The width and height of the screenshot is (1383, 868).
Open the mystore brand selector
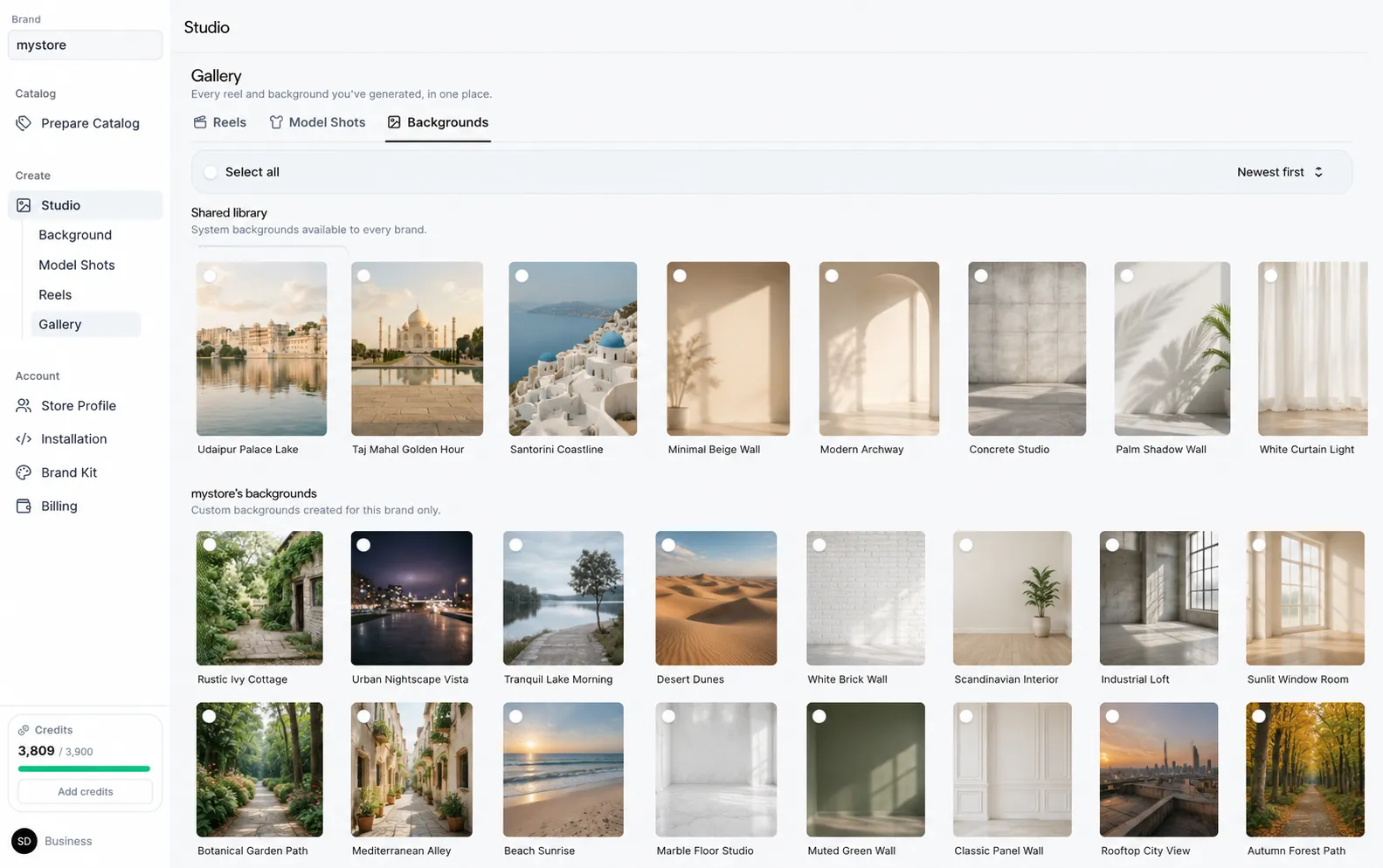point(85,45)
